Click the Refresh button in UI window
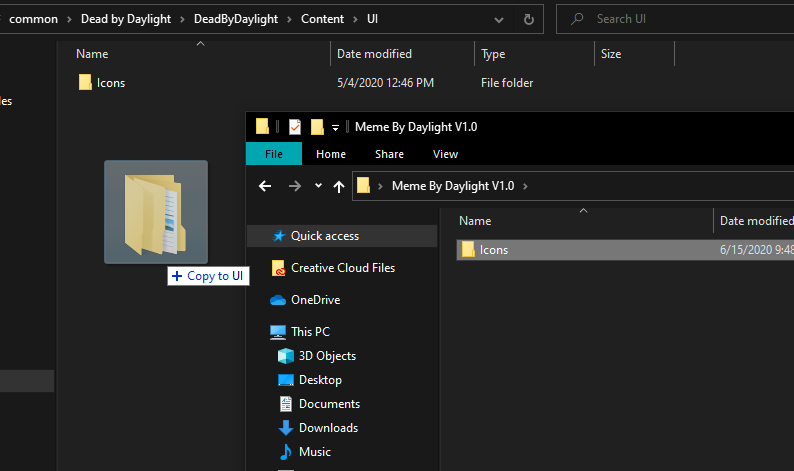Viewport: 794px width, 471px height. (529, 19)
